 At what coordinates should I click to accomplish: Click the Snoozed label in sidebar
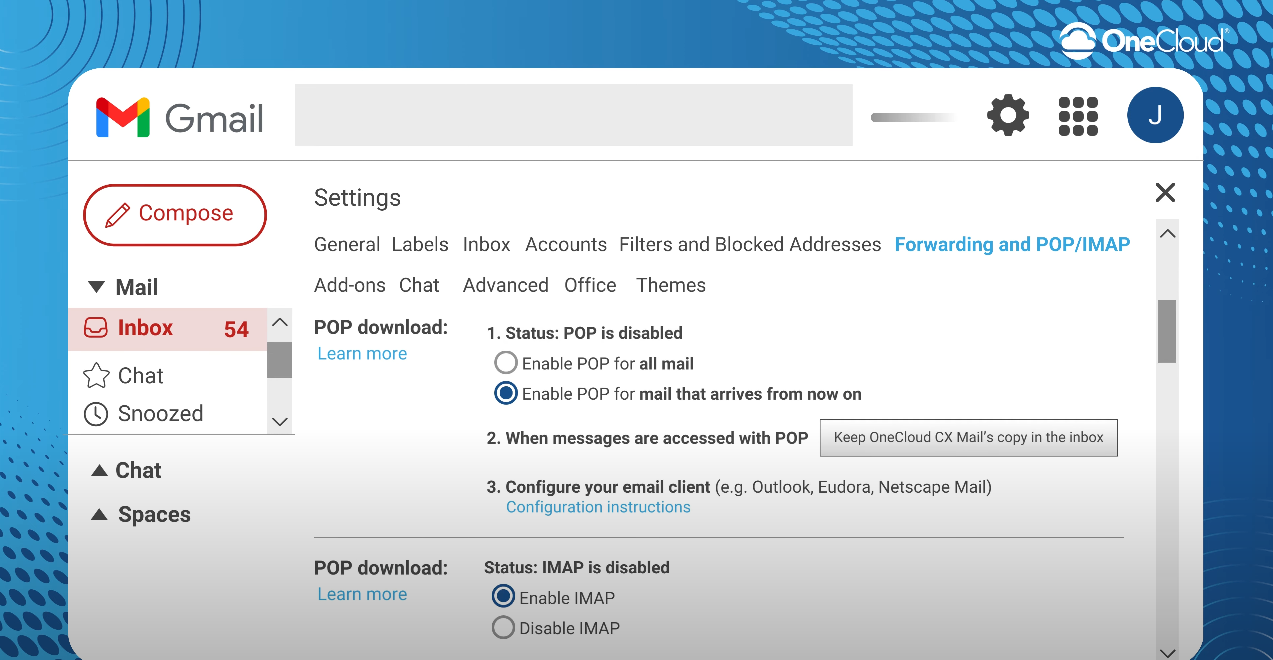tap(160, 414)
